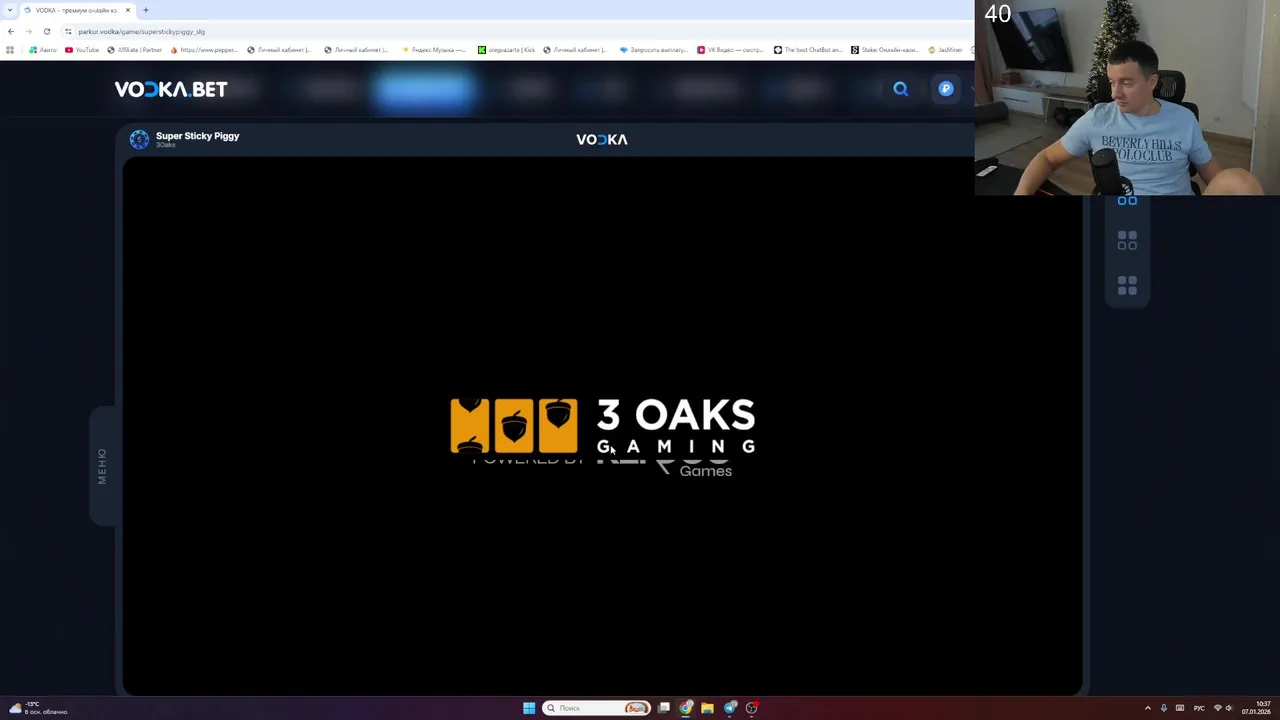
Task: Open the МЕНЮ side tab
Action: (102, 466)
